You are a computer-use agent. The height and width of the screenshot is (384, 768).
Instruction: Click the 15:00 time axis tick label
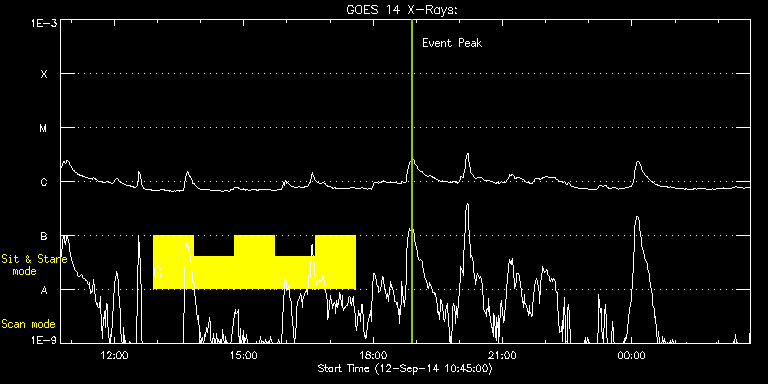tap(243, 355)
